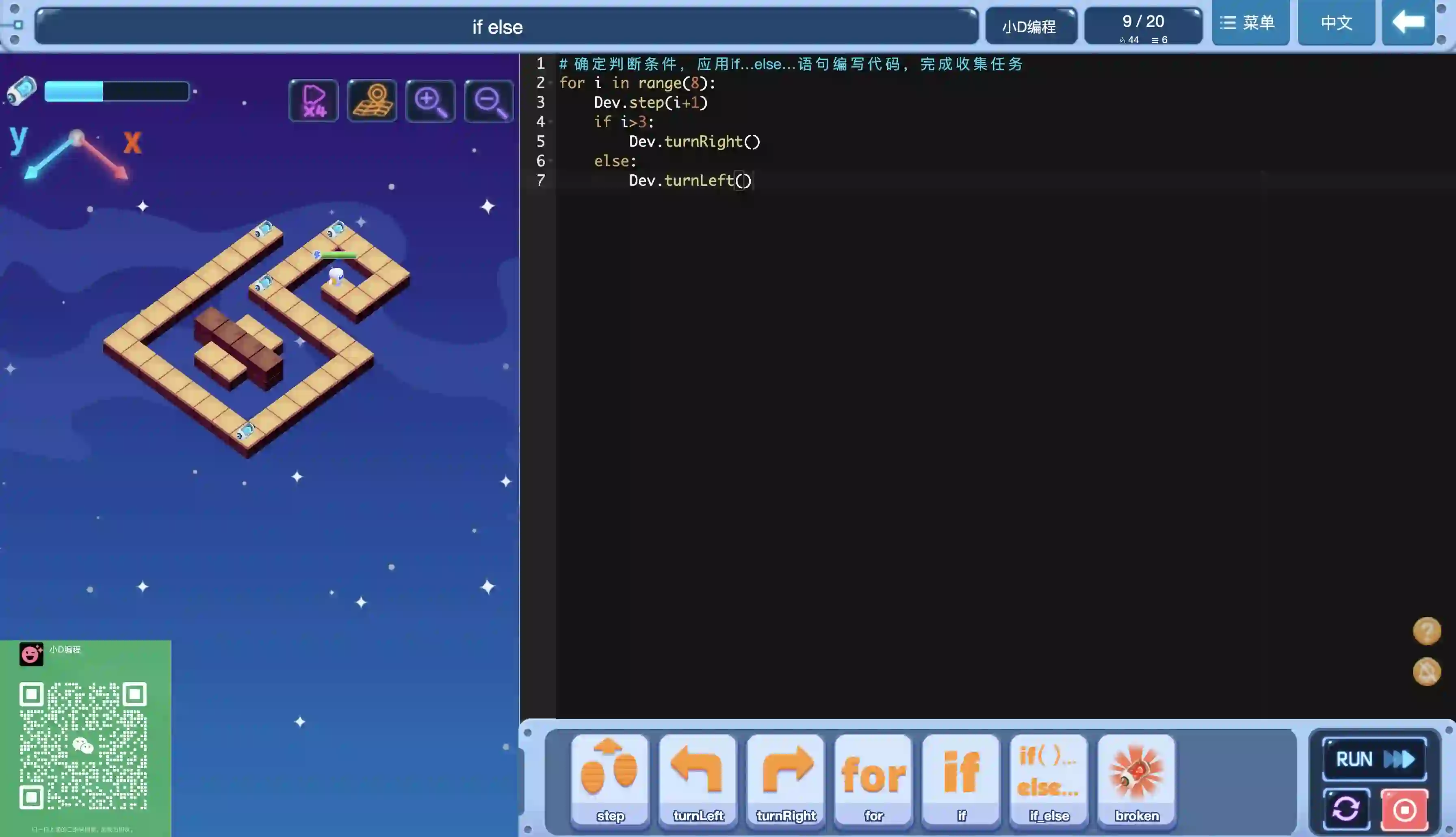Insert the broken command block
This screenshot has width=1456, height=837.
pos(1137,778)
